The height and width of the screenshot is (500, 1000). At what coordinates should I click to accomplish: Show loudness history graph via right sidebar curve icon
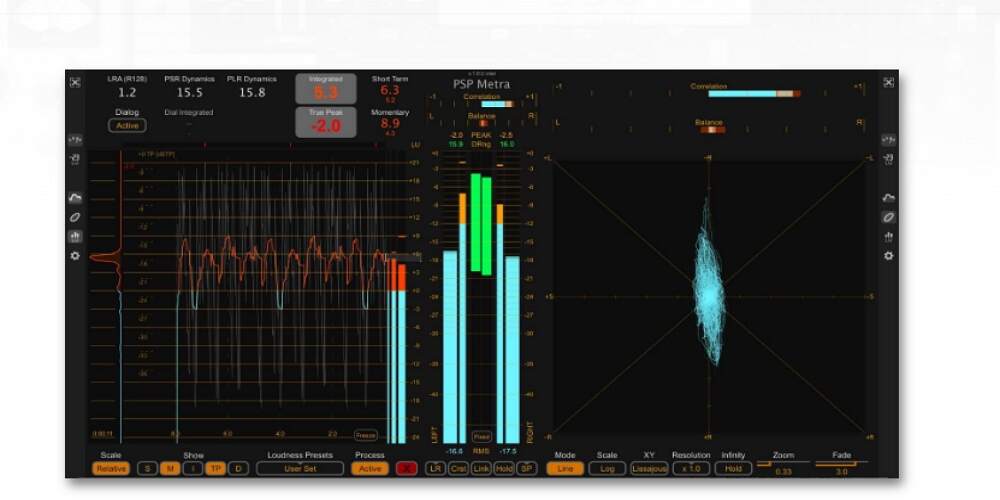888,198
